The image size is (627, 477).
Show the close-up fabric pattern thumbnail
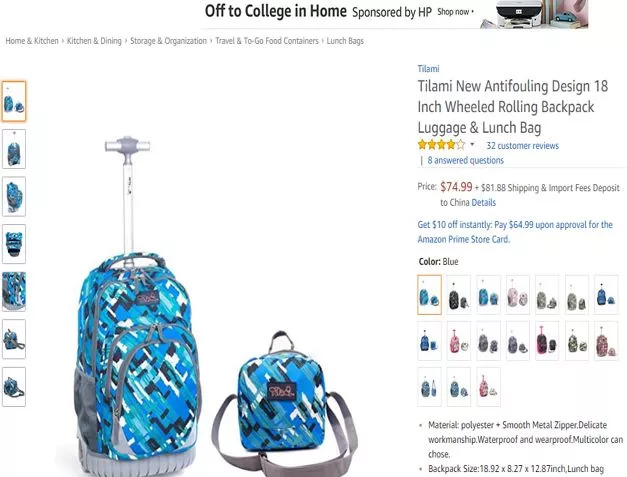click(x=14, y=291)
